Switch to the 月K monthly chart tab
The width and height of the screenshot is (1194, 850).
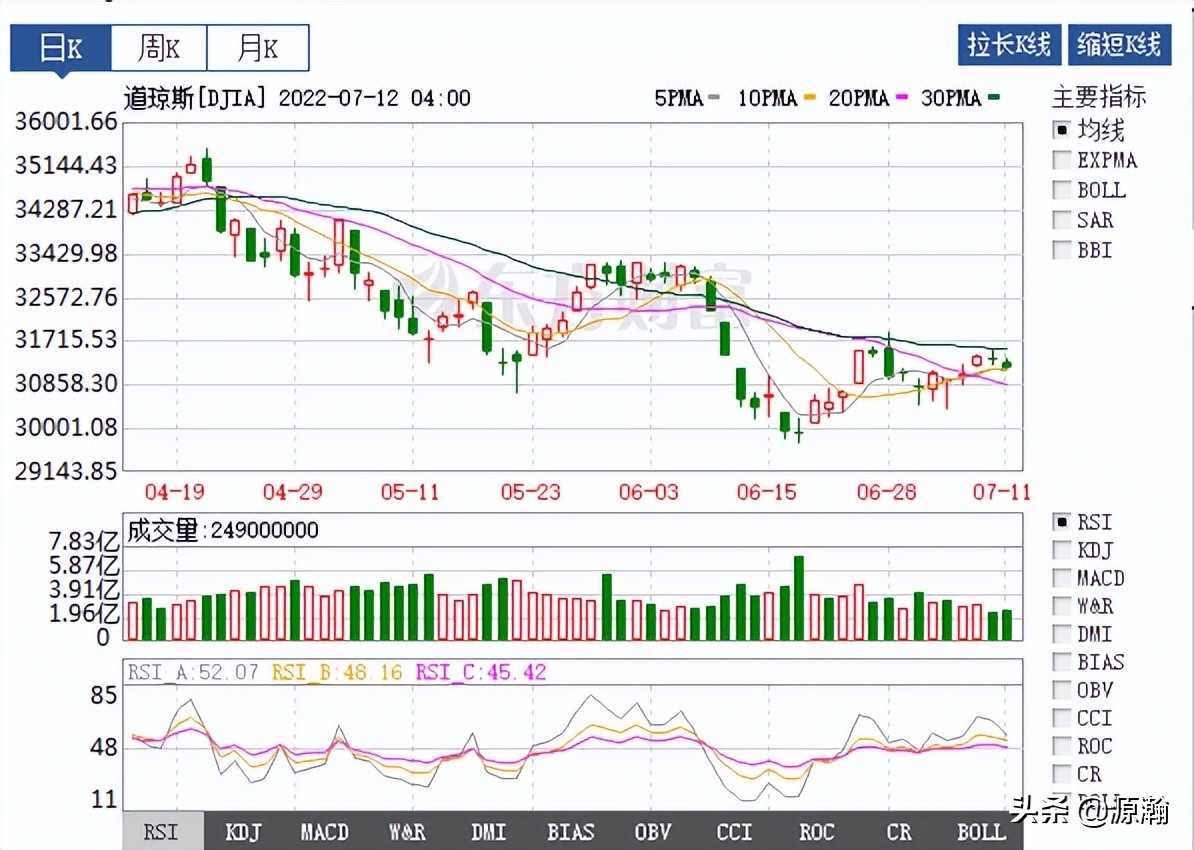coord(258,48)
